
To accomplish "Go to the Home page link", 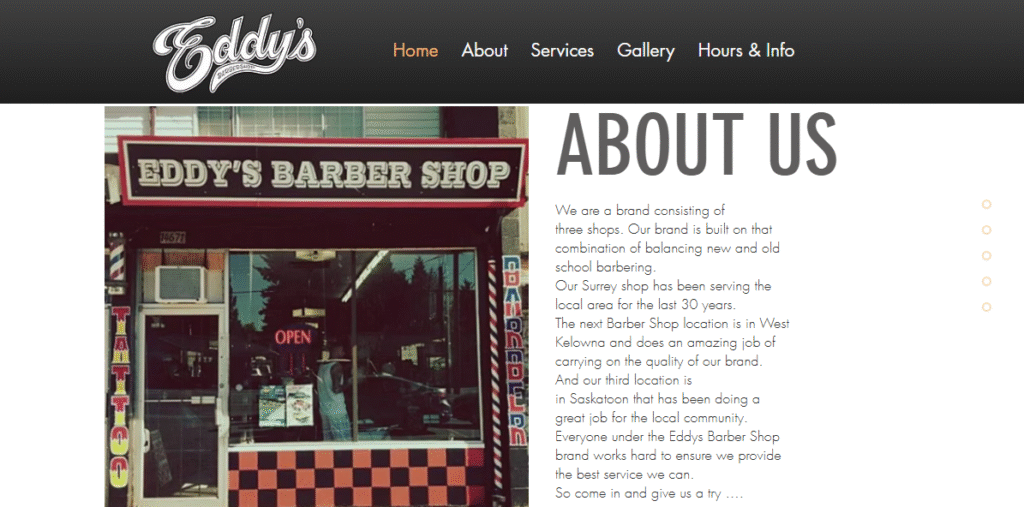I will click(415, 50).
